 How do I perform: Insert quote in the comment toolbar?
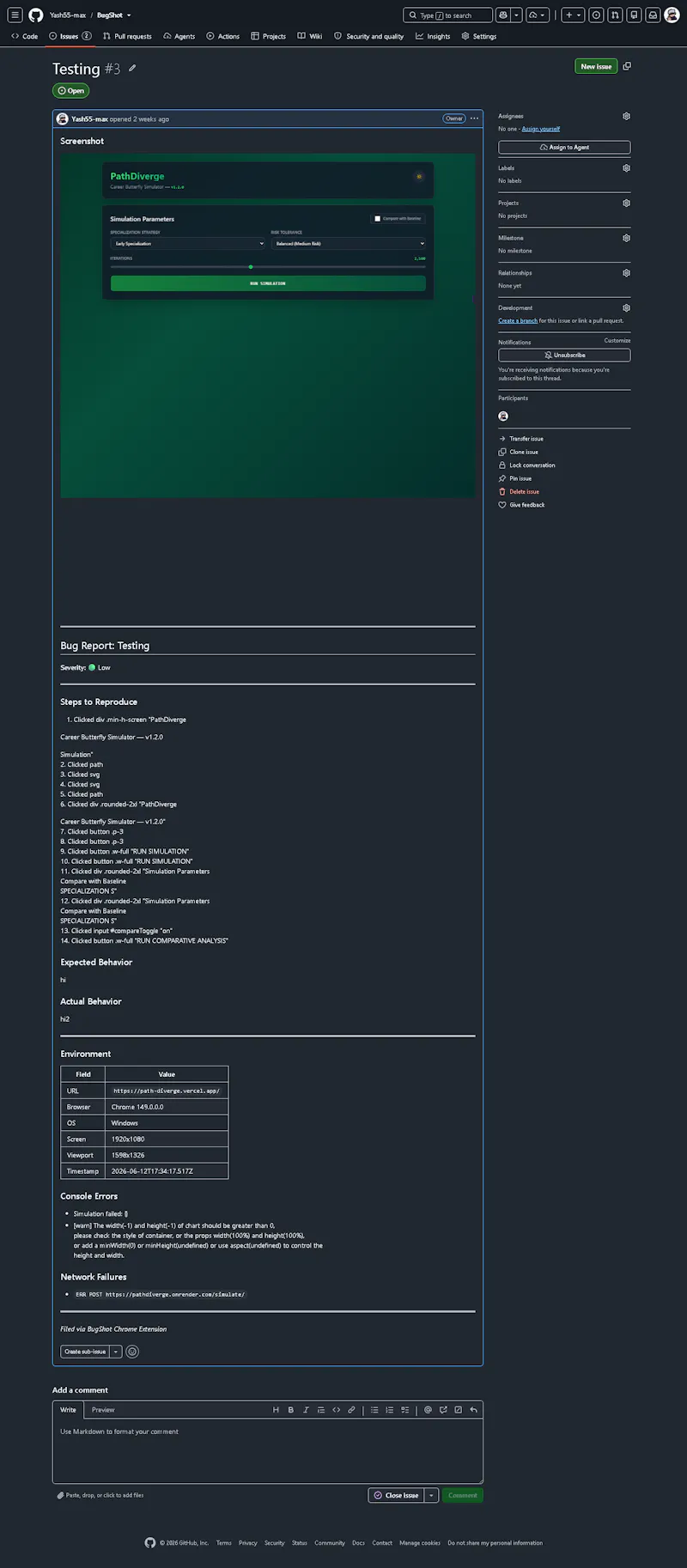tap(321, 1410)
